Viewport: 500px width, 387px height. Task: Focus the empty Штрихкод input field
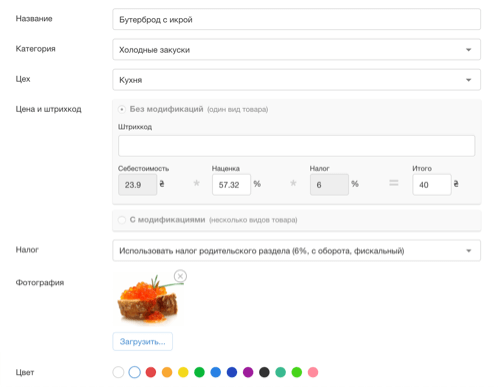point(296,146)
